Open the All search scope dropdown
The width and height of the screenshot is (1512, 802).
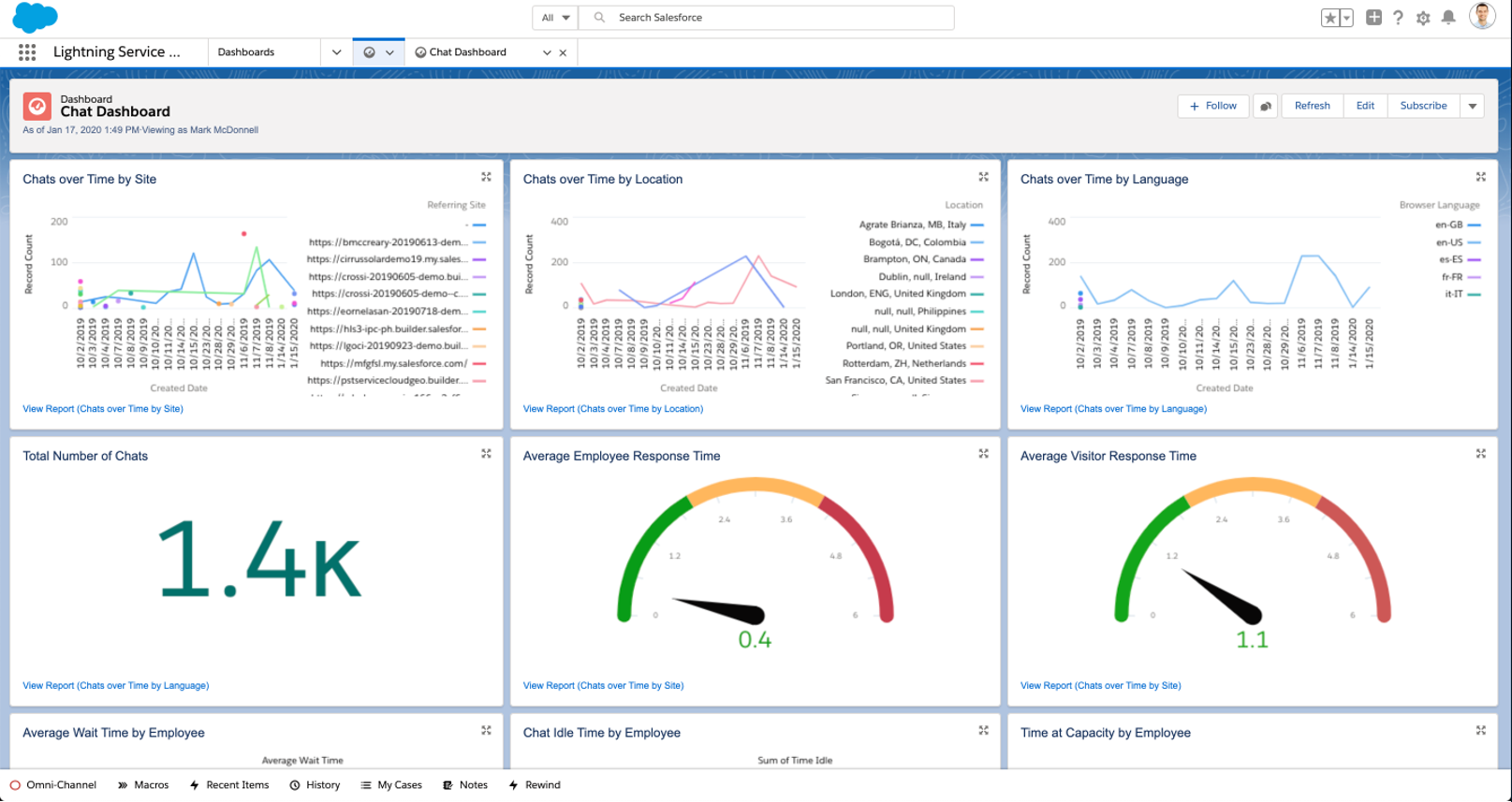click(555, 18)
